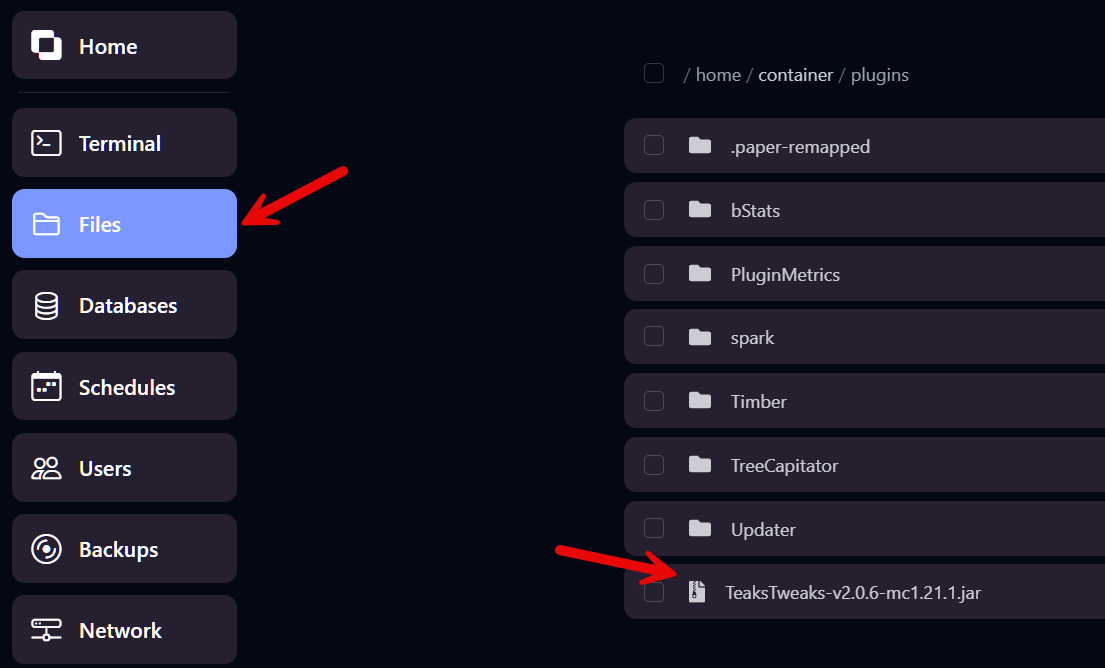Open Files via the folder icon
Screen dimensions: 1105x668
pyautogui.click(x=44, y=223)
